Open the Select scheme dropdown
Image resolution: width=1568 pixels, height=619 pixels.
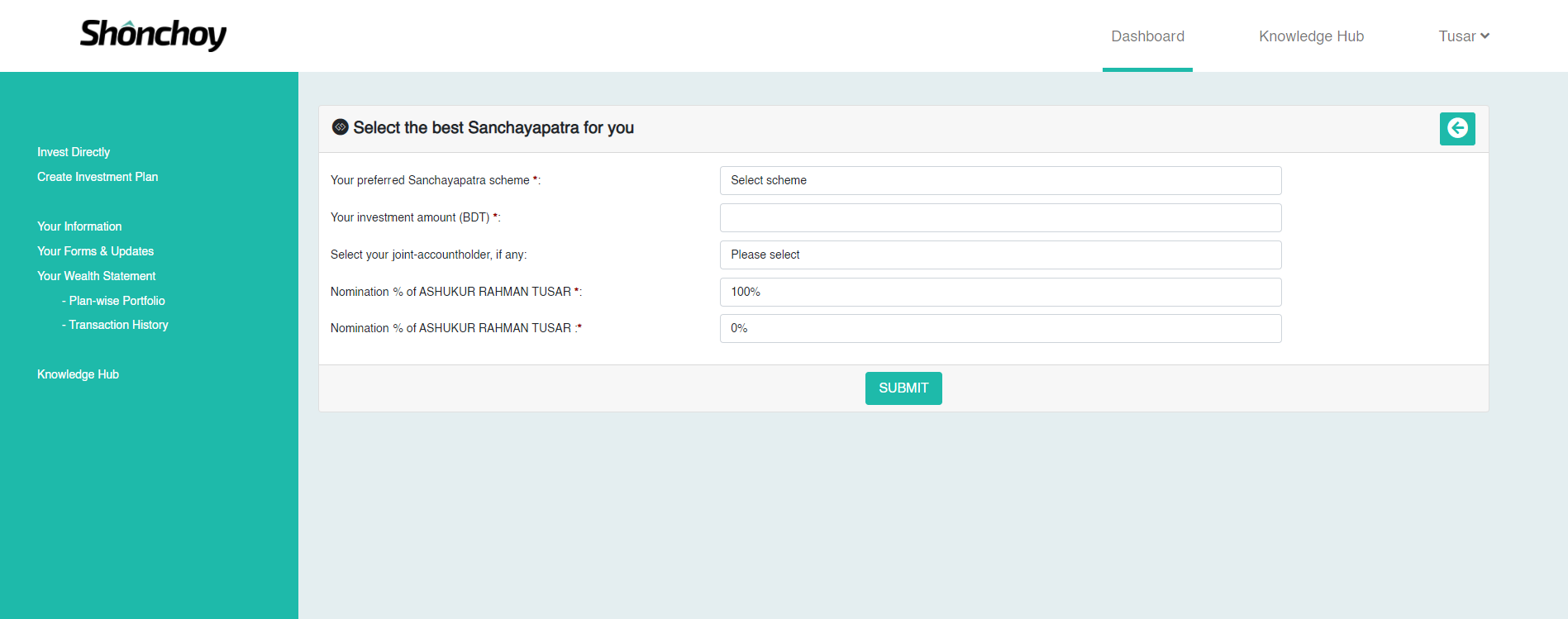(x=1000, y=180)
